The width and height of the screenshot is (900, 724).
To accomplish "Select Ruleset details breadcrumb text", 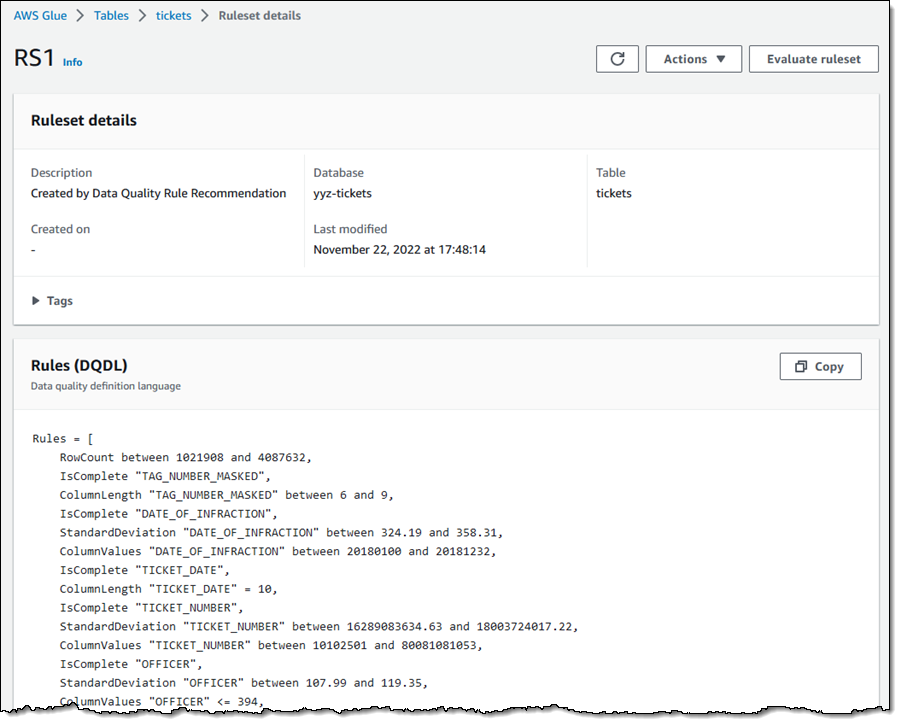I will click(259, 16).
